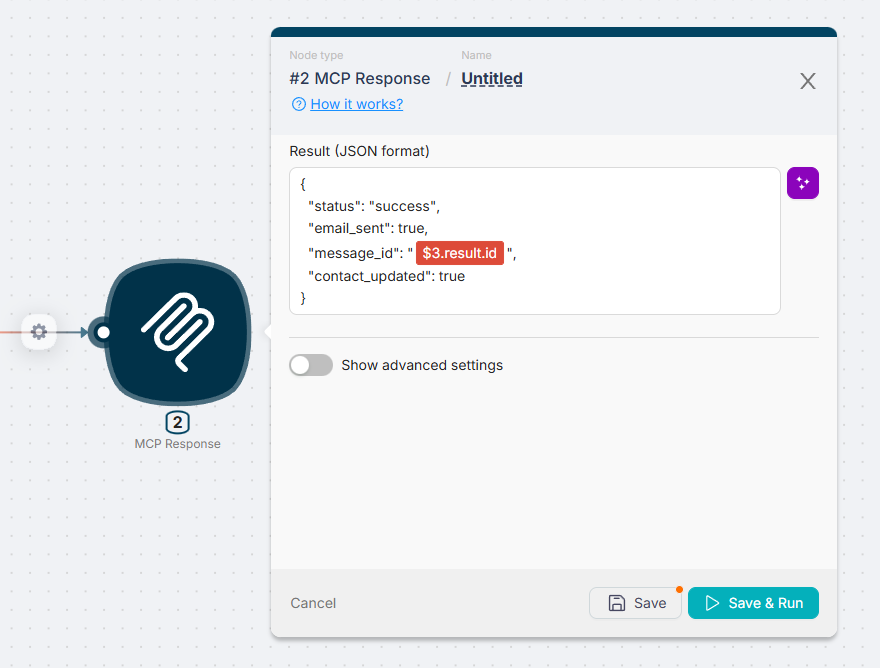This screenshot has height=668, width=880.
Task: Click the Cancel button
Action: [x=313, y=603]
